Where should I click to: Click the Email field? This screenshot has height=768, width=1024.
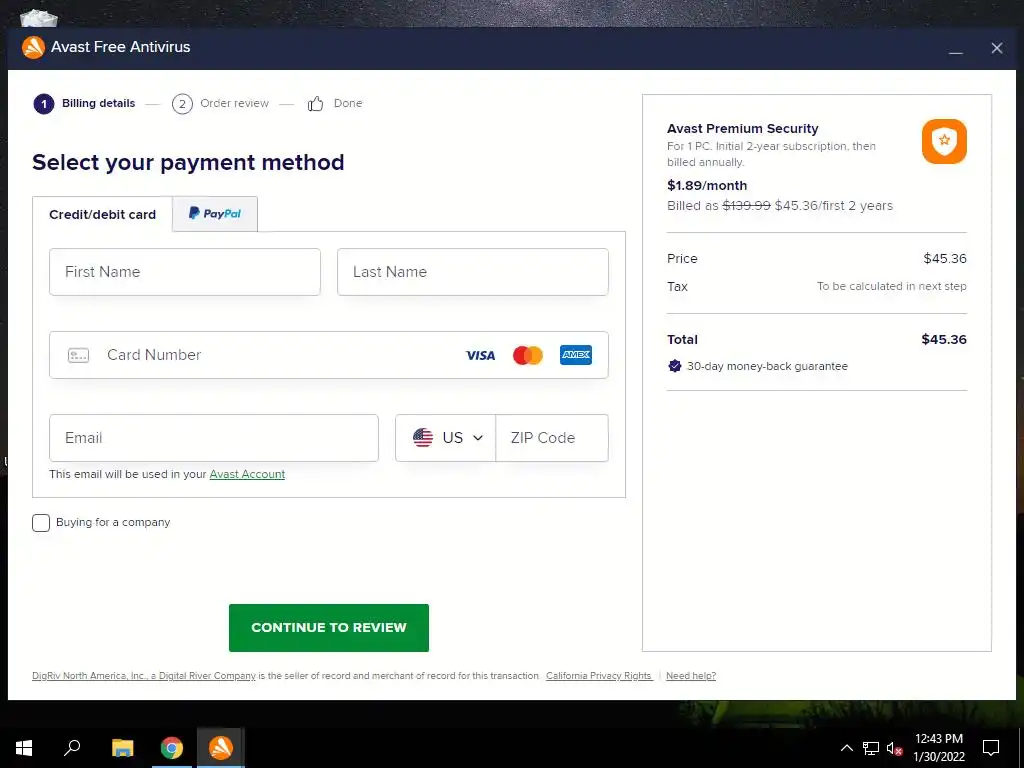pos(214,438)
